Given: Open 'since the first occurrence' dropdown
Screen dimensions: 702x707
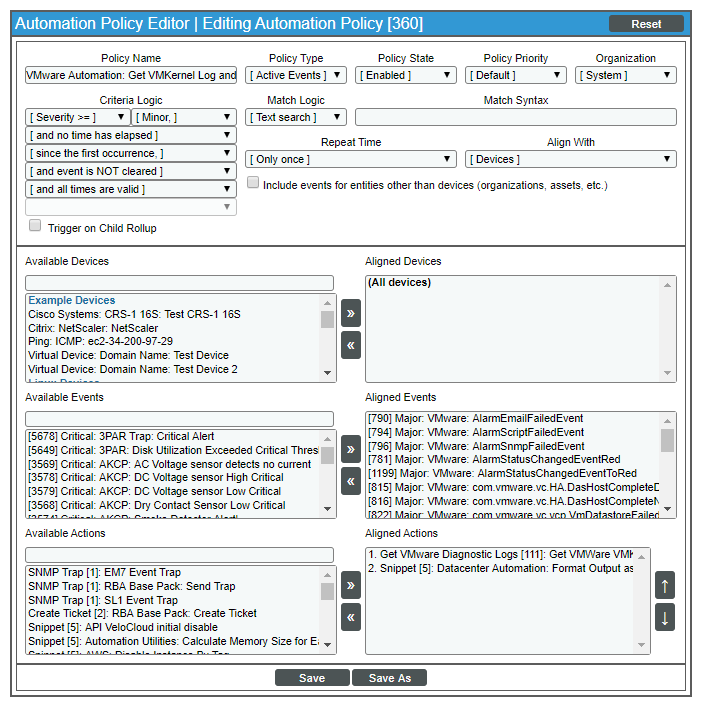Looking at the screenshot, I should click(x=131, y=153).
